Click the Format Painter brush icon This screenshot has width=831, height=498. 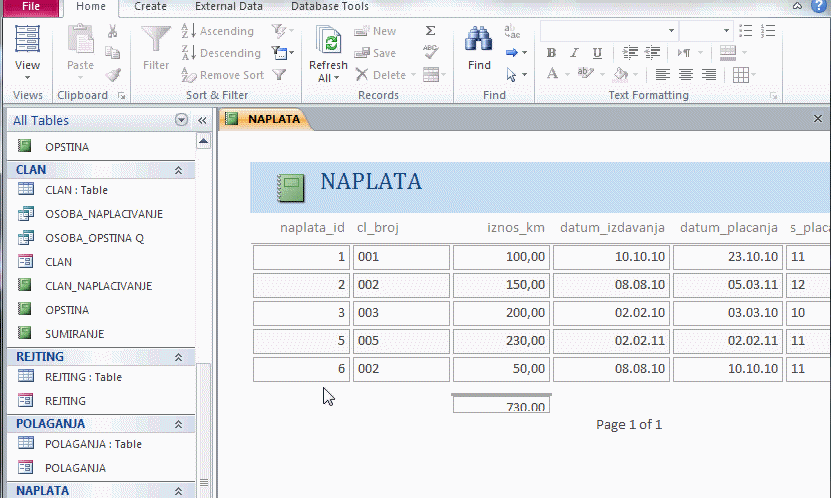[x=112, y=75]
